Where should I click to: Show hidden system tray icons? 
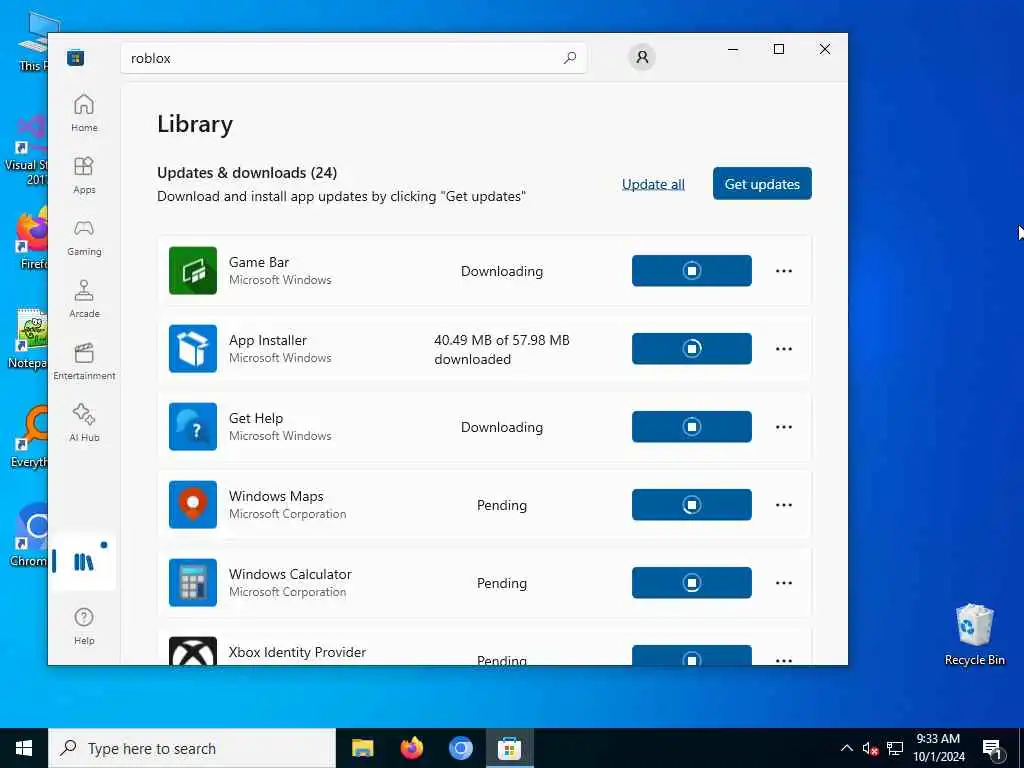coord(846,748)
